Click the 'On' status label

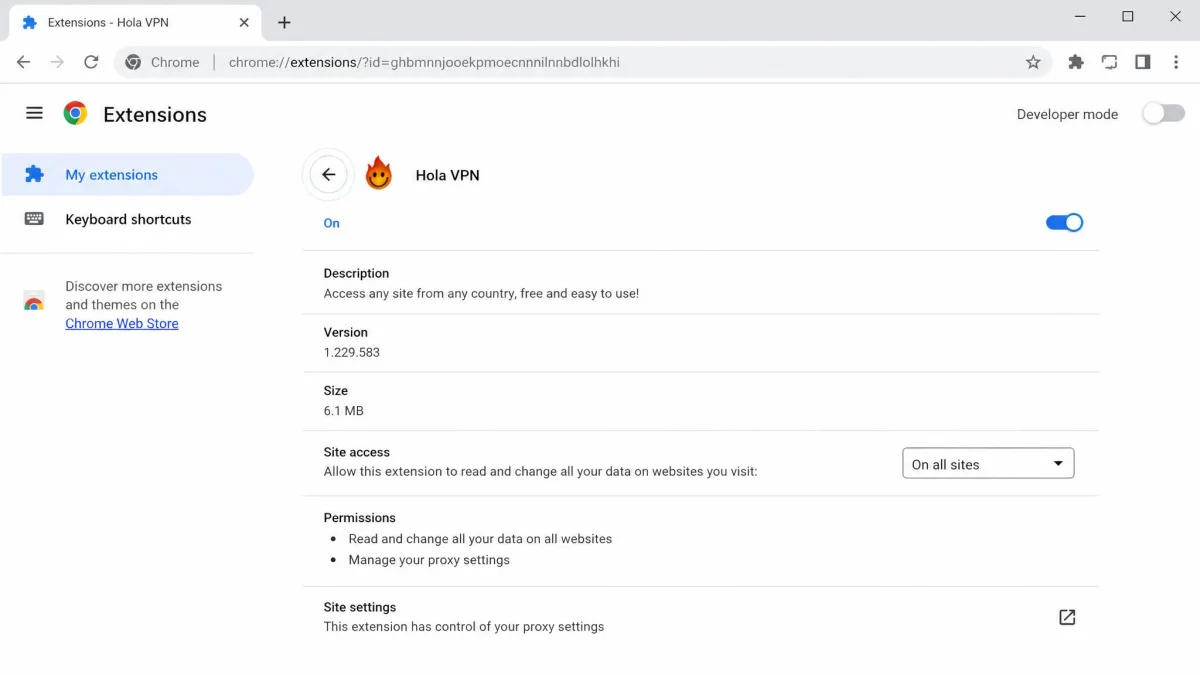coord(331,223)
